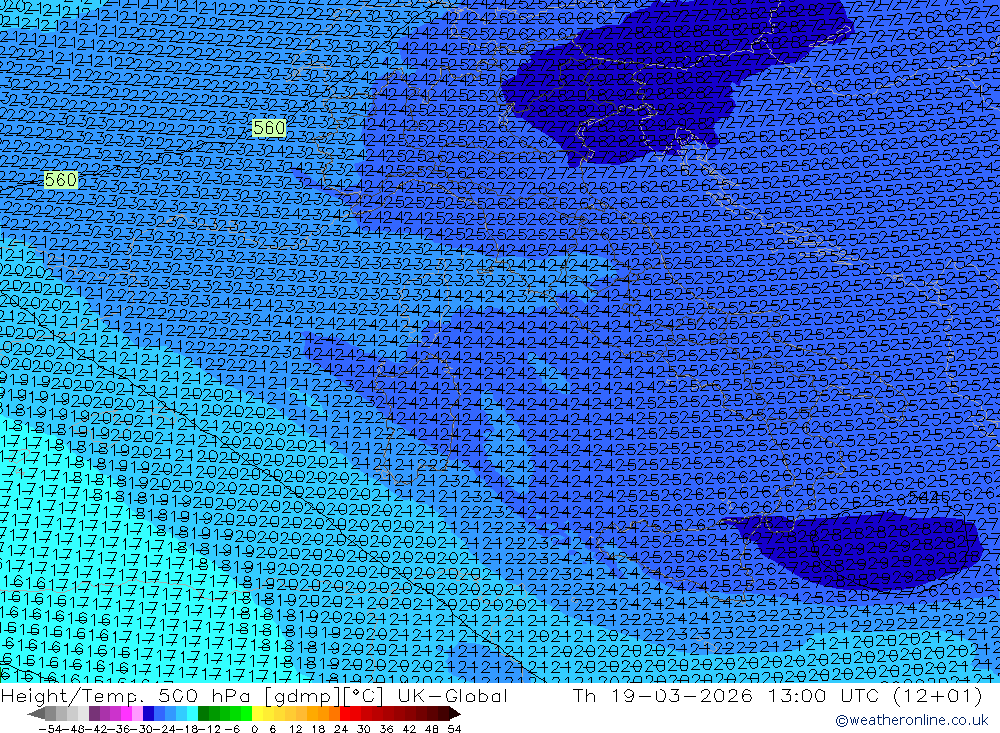
Task: Click the left gray arrow end of color scale
Action: [36, 714]
